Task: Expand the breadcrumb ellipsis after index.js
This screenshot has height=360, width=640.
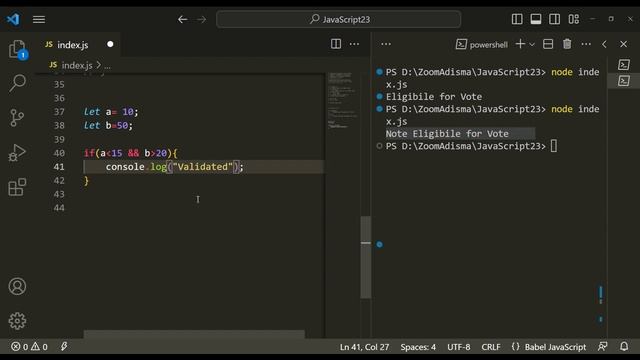Action: (x=107, y=66)
